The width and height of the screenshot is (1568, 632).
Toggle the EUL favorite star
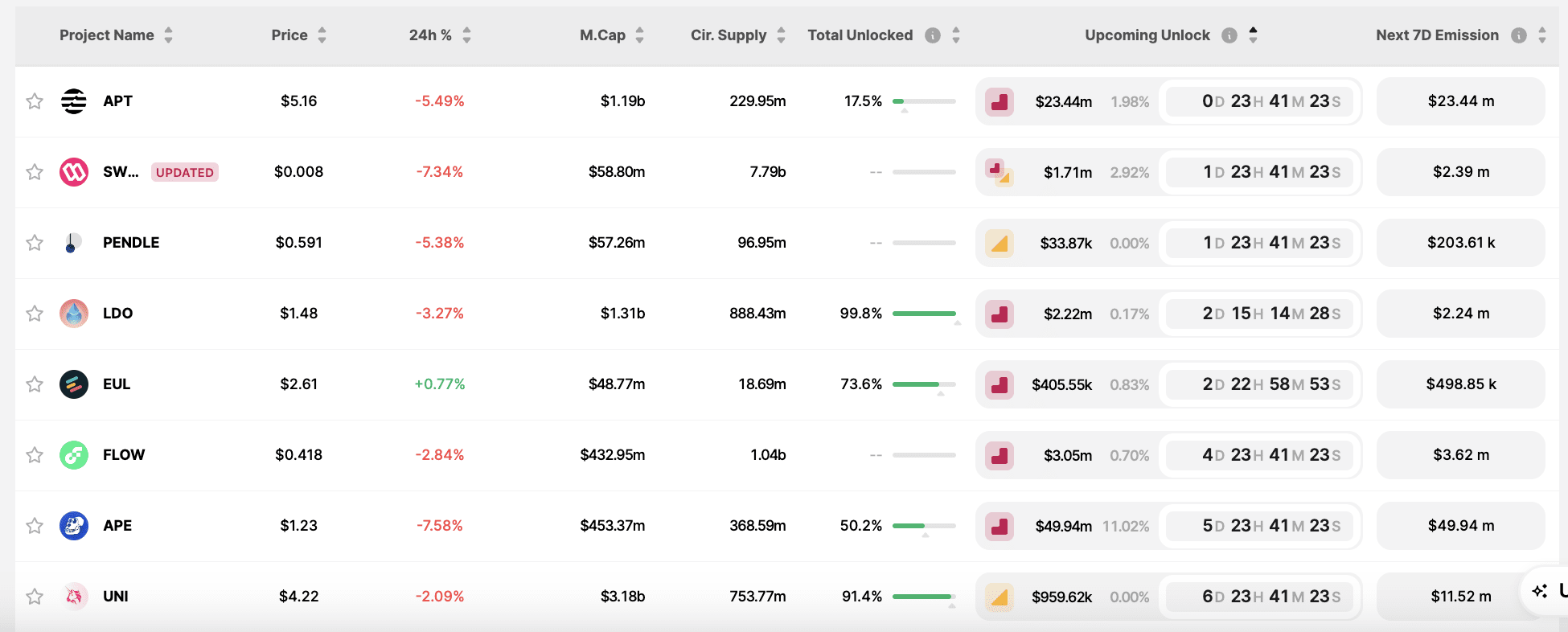pos(35,384)
